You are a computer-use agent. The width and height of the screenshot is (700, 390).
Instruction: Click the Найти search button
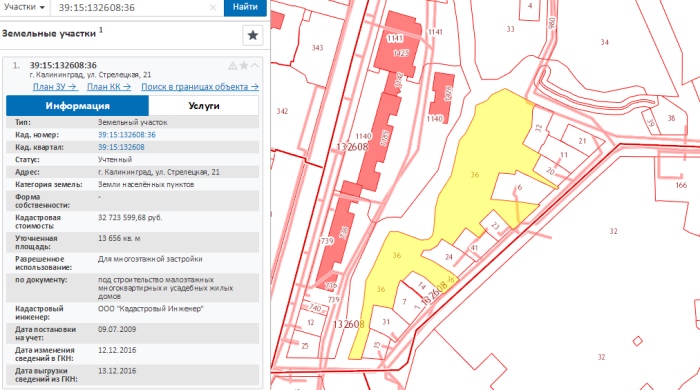click(245, 7)
